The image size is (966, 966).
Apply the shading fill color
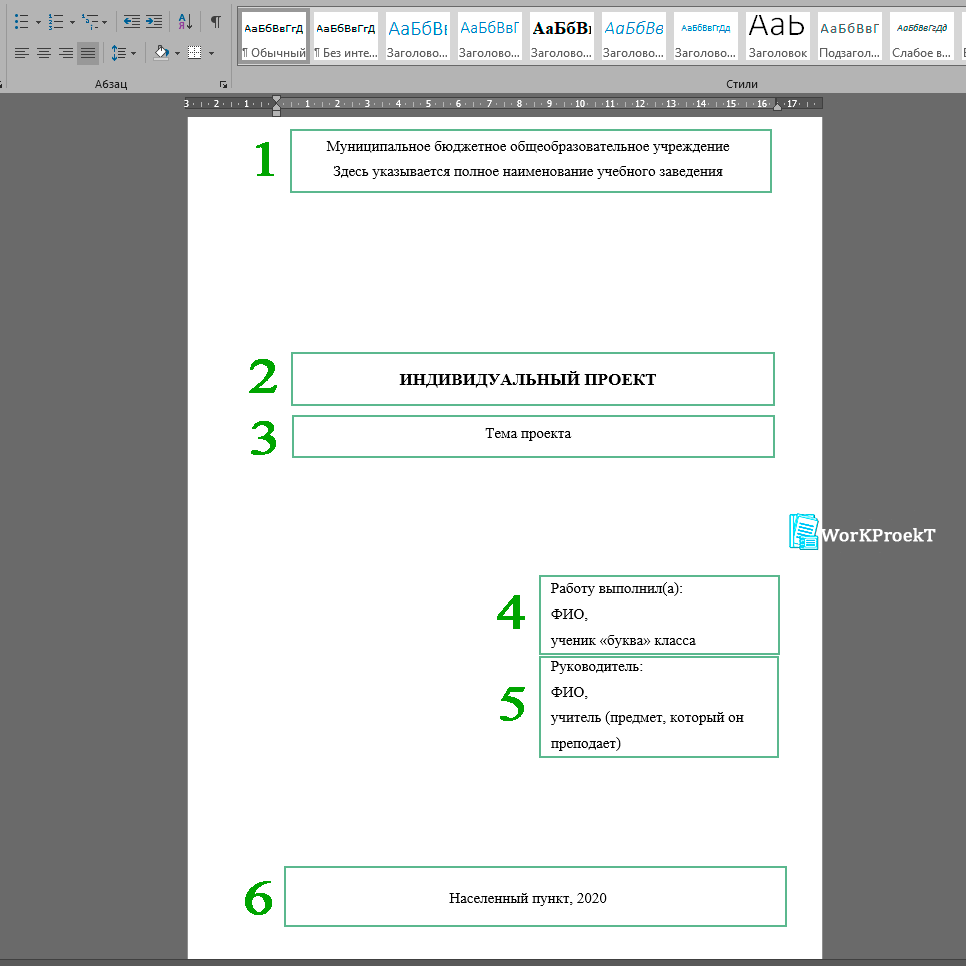pyautogui.click(x=161, y=52)
